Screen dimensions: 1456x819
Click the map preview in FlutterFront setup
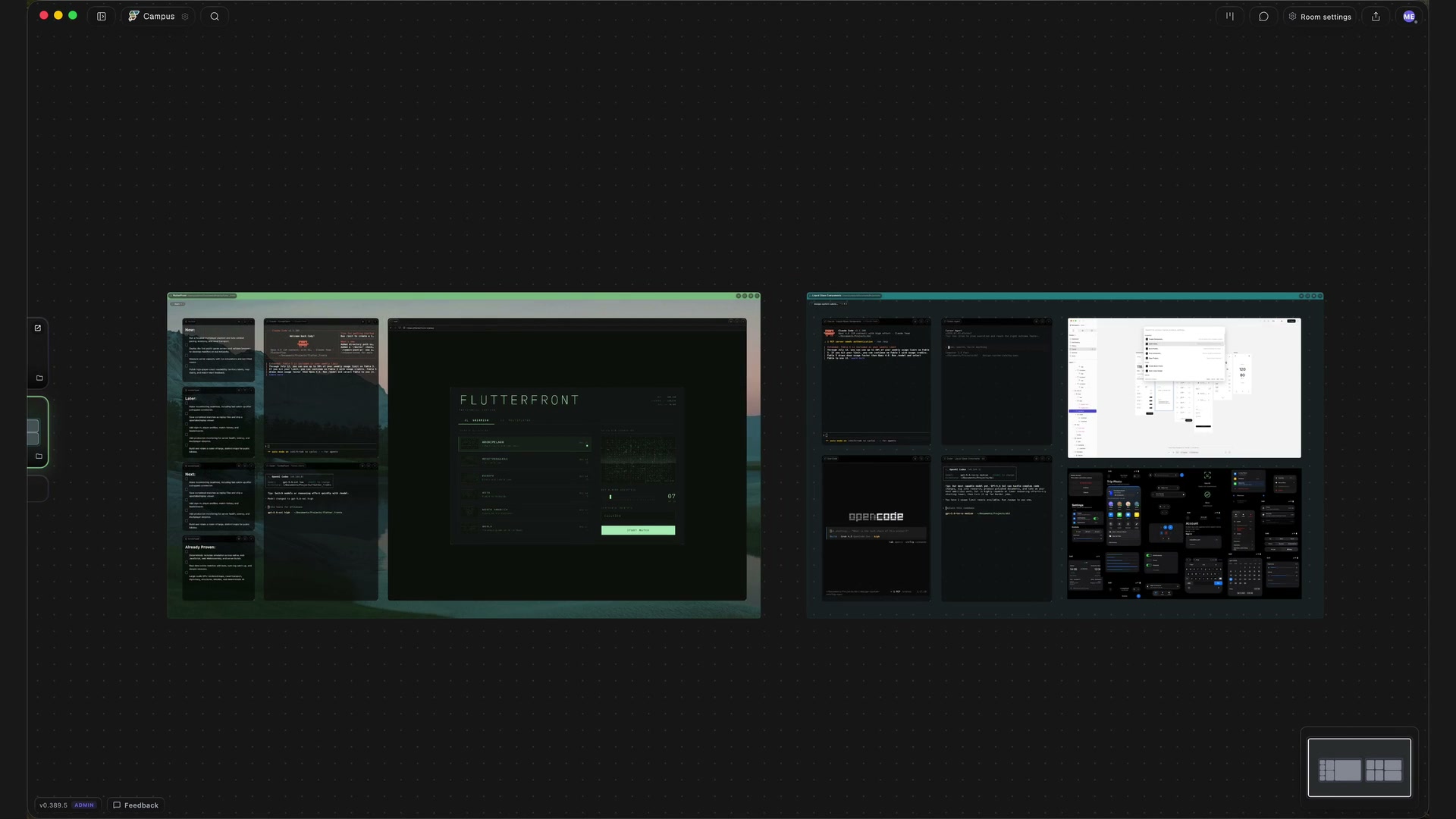[x=638, y=459]
